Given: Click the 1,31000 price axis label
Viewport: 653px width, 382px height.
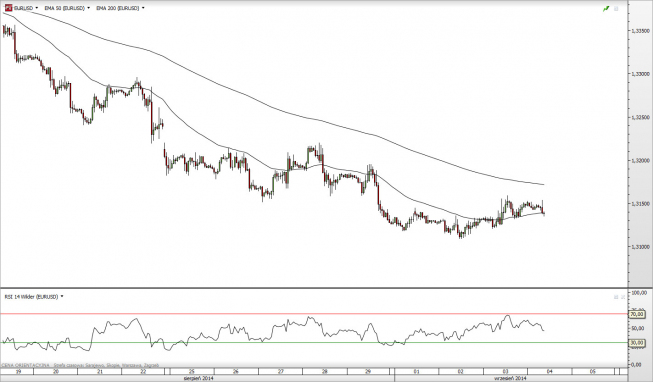Looking at the screenshot, I should pyautogui.click(x=641, y=247).
